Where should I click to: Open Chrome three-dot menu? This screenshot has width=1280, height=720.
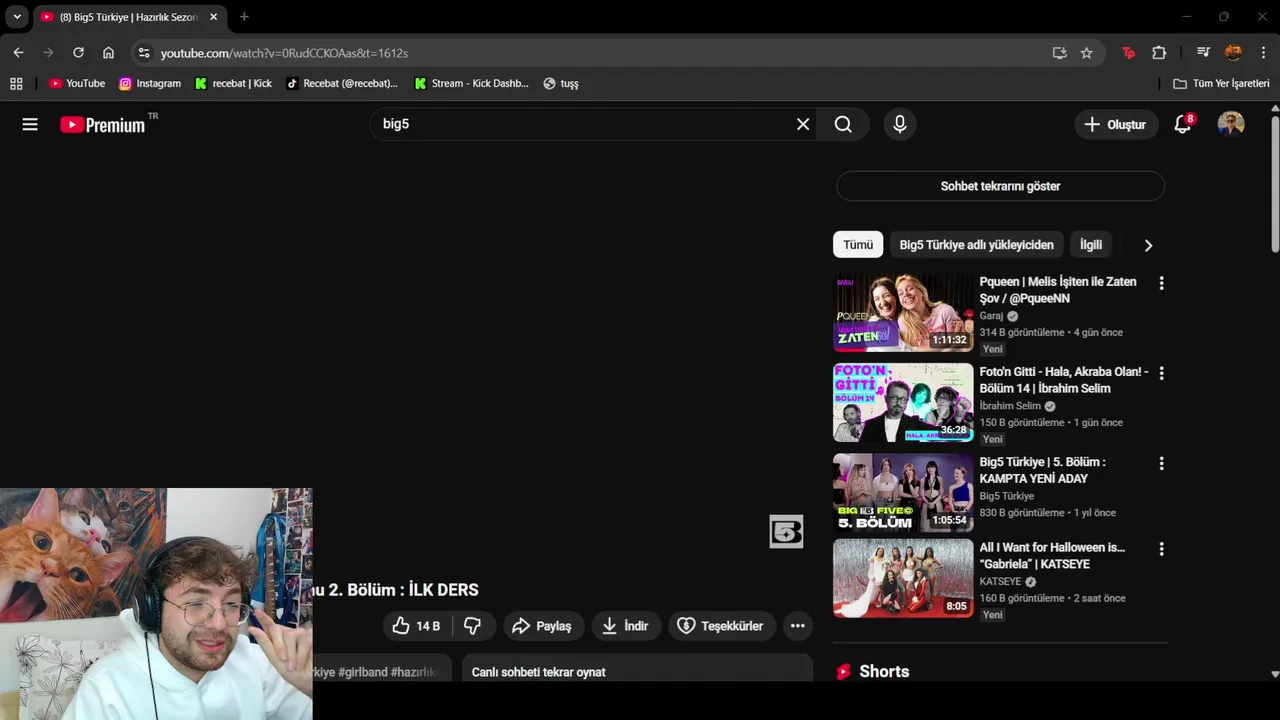pyautogui.click(x=1263, y=53)
